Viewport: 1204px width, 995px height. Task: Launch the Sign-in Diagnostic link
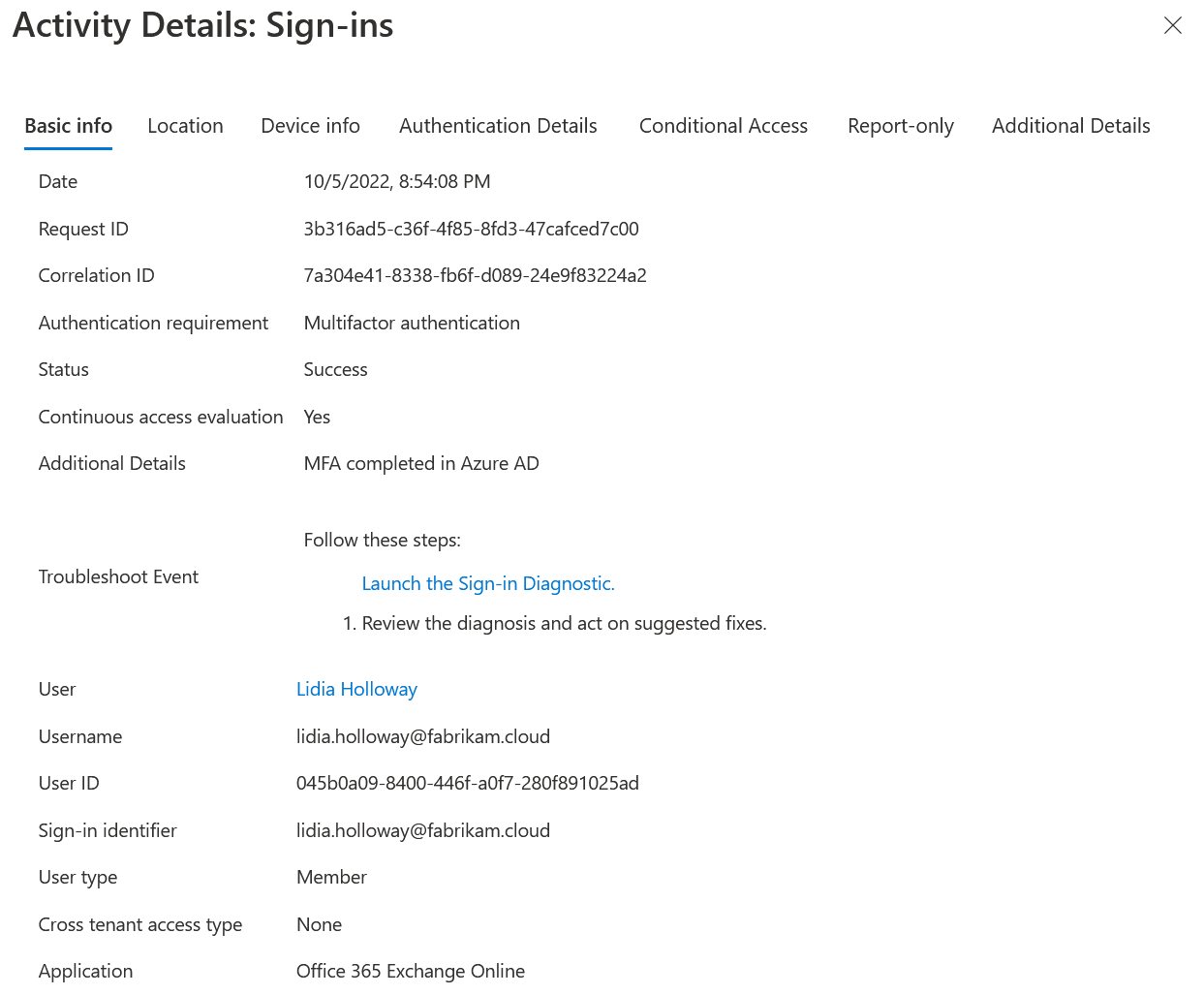pos(488,583)
